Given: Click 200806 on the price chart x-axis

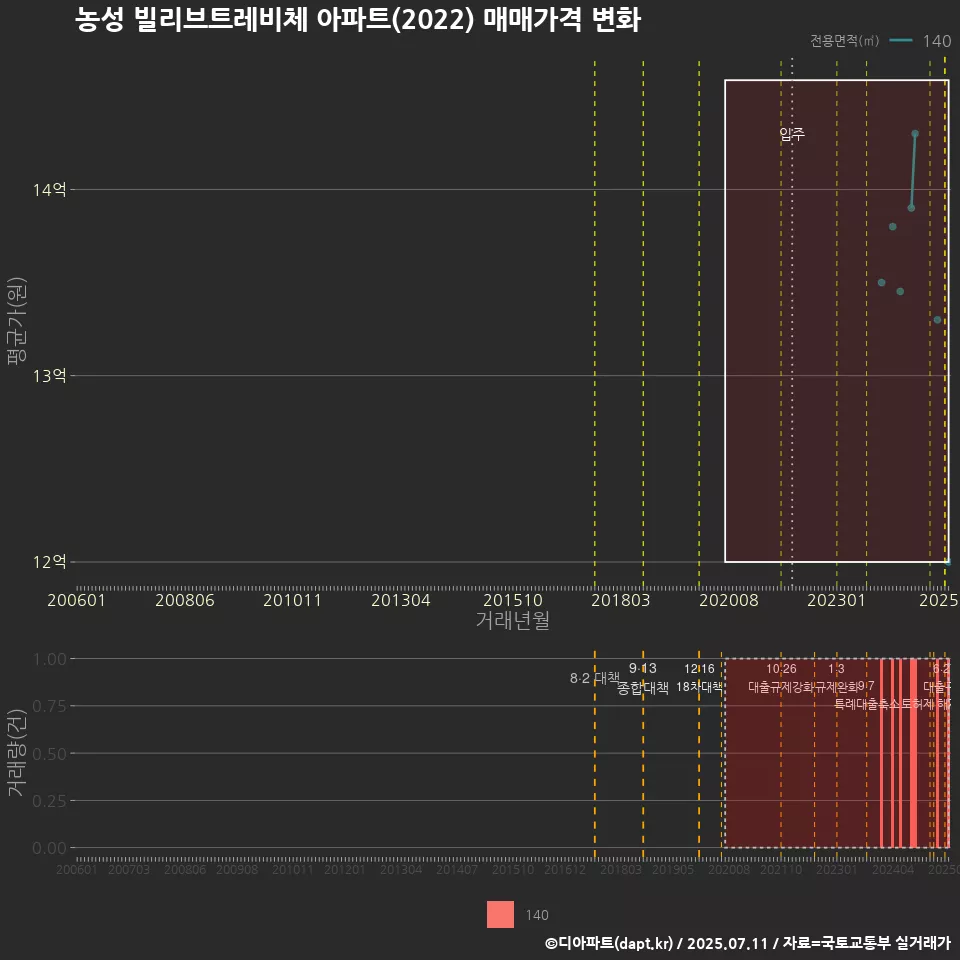Looking at the screenshot, I should coord(185,600).
